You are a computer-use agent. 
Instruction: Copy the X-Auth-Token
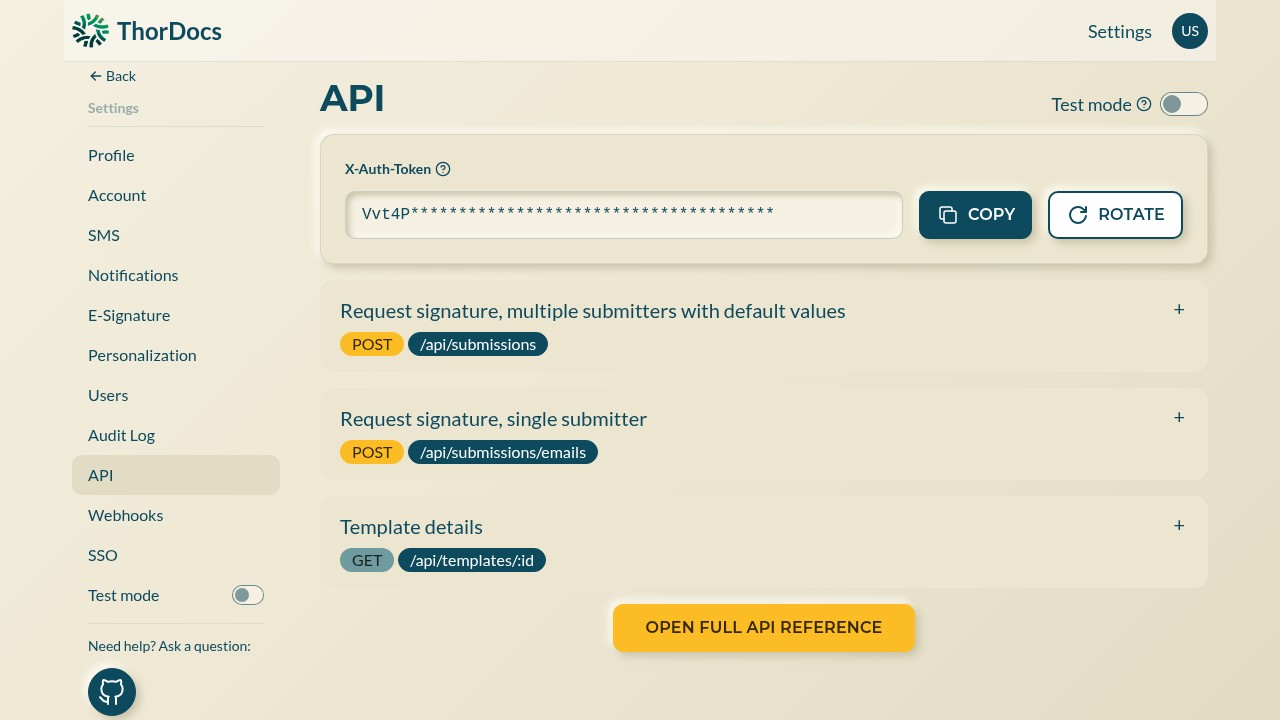click(975, 215)
